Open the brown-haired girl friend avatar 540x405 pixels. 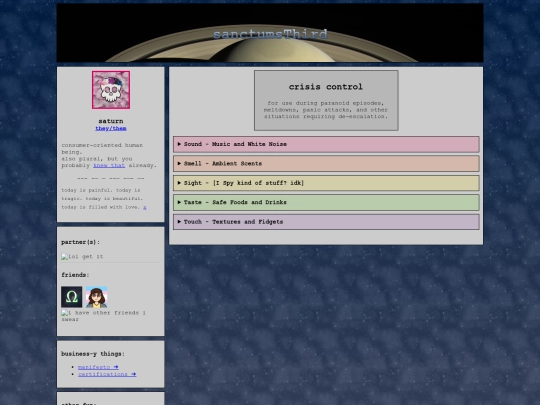coord(96,297)
